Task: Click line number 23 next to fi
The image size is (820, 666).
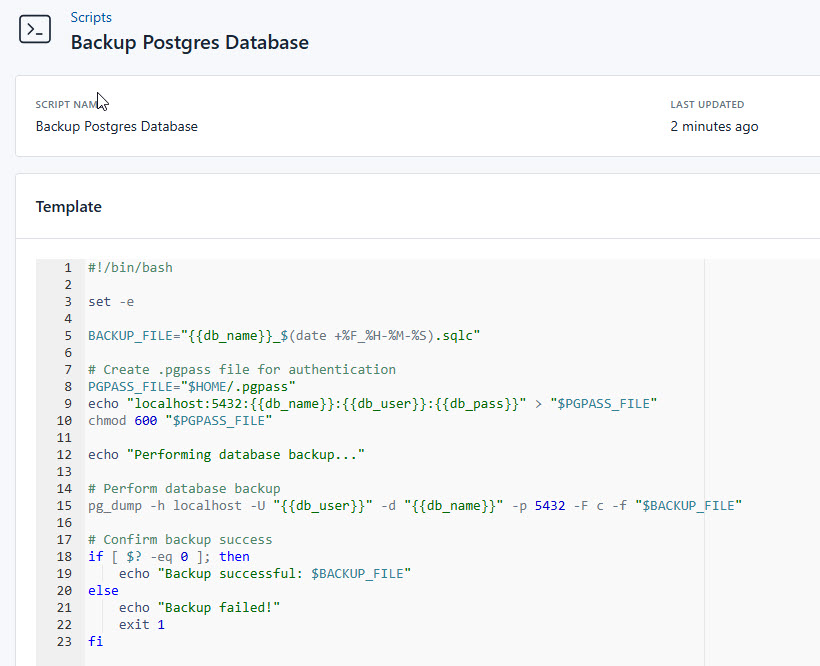Action: coord(64,641)
